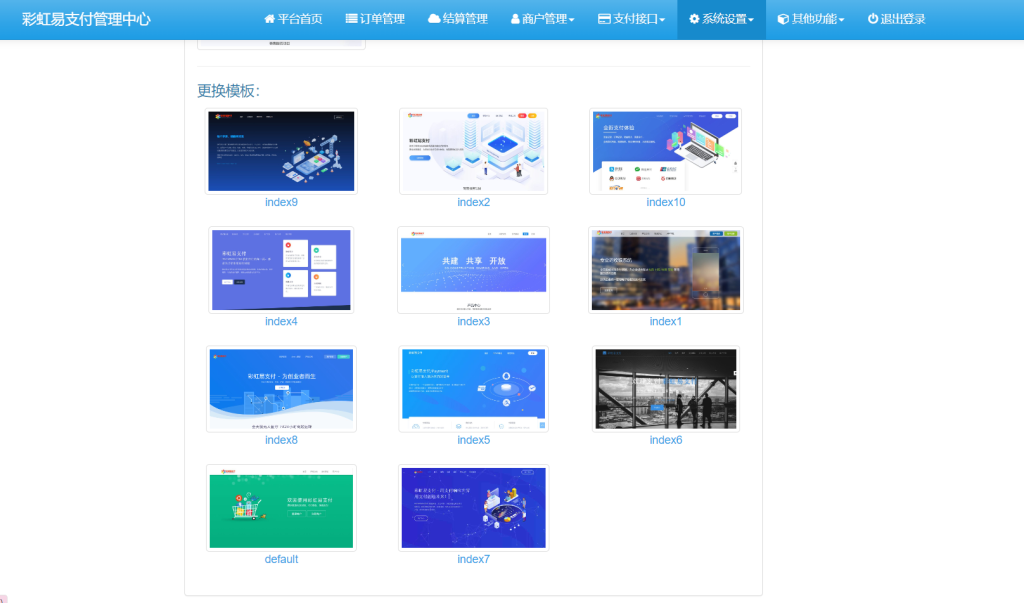
Task: Click the index9 template name link
Action: coord(281,202)
